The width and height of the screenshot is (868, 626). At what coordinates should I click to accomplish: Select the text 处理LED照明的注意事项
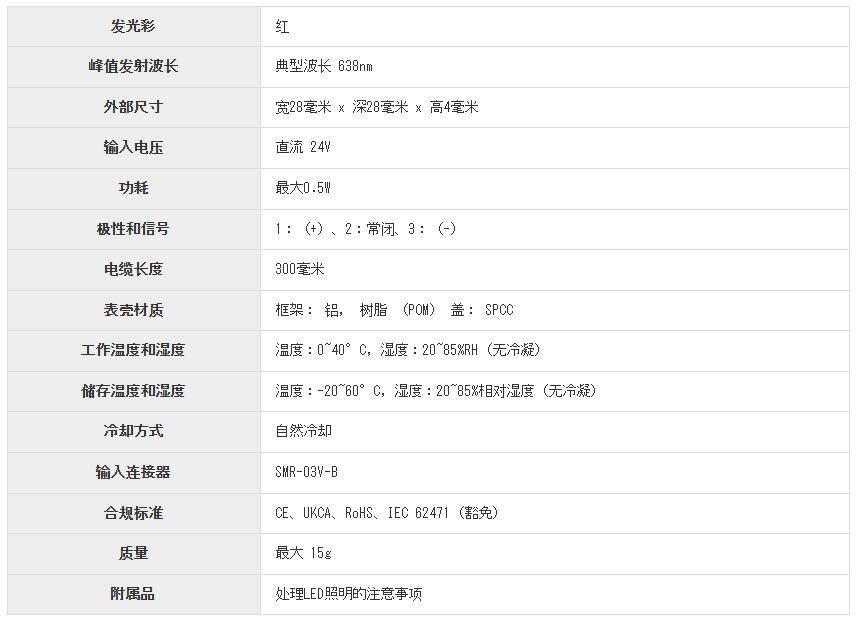point(349,594)
